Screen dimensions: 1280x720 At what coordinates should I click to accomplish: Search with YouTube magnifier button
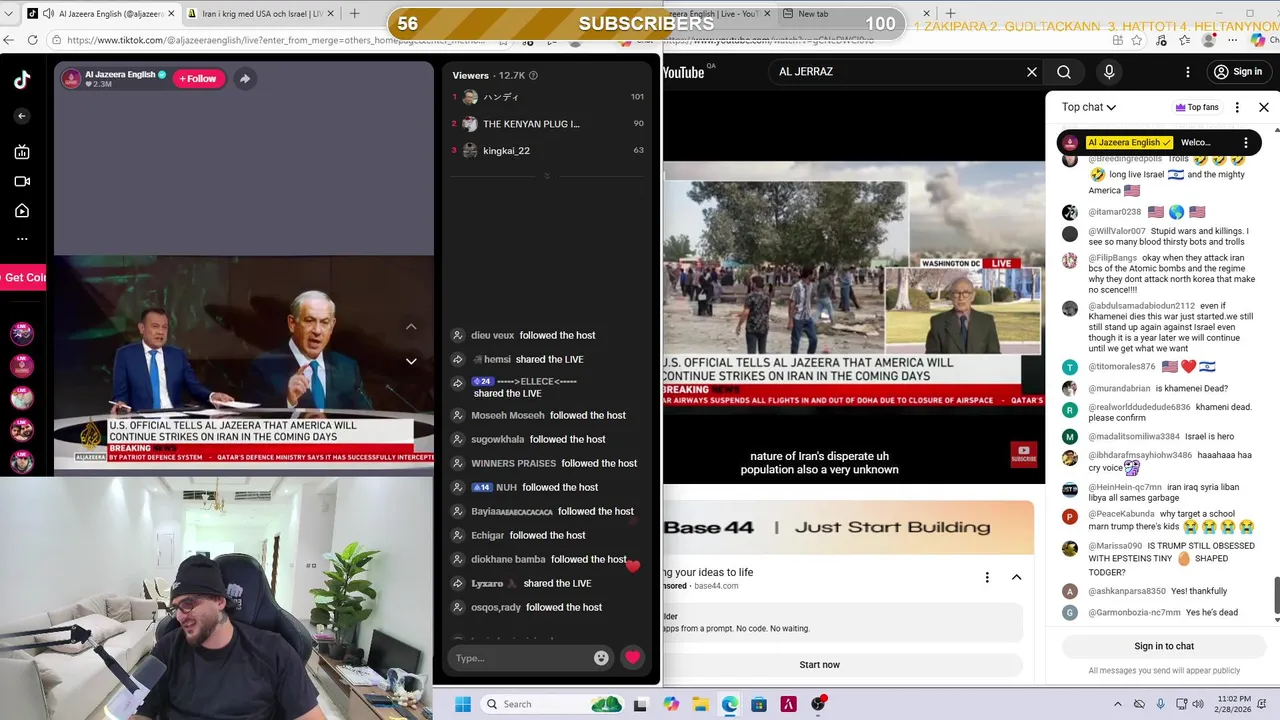1064,72
